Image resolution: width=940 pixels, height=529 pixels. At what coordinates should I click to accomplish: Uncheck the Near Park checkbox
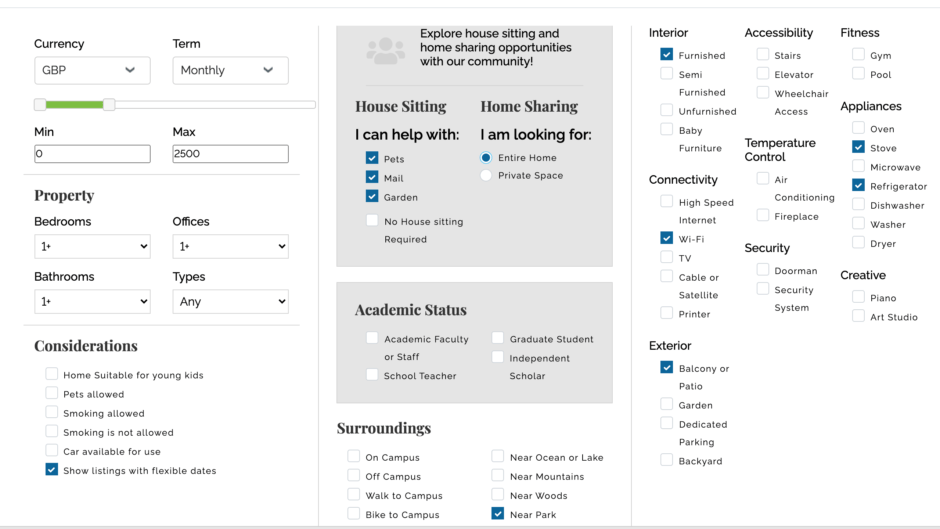pyautogui.click(x=497, y=513)
